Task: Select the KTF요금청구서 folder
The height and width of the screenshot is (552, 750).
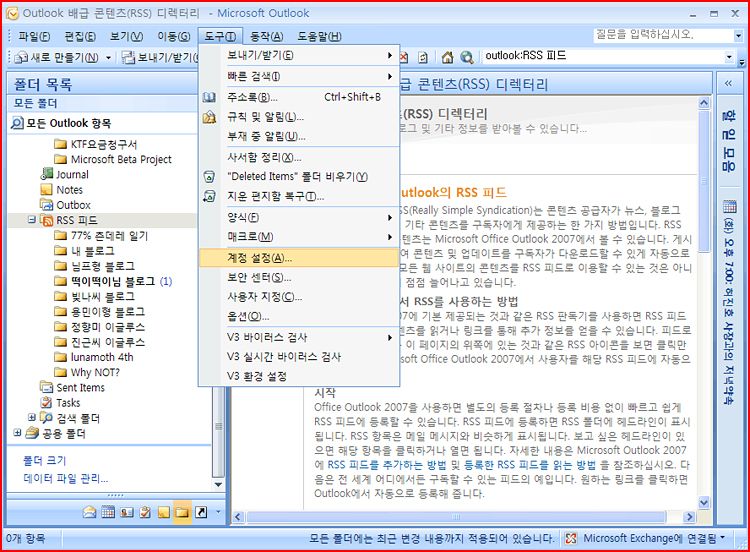Action: (x=104, y=144)
